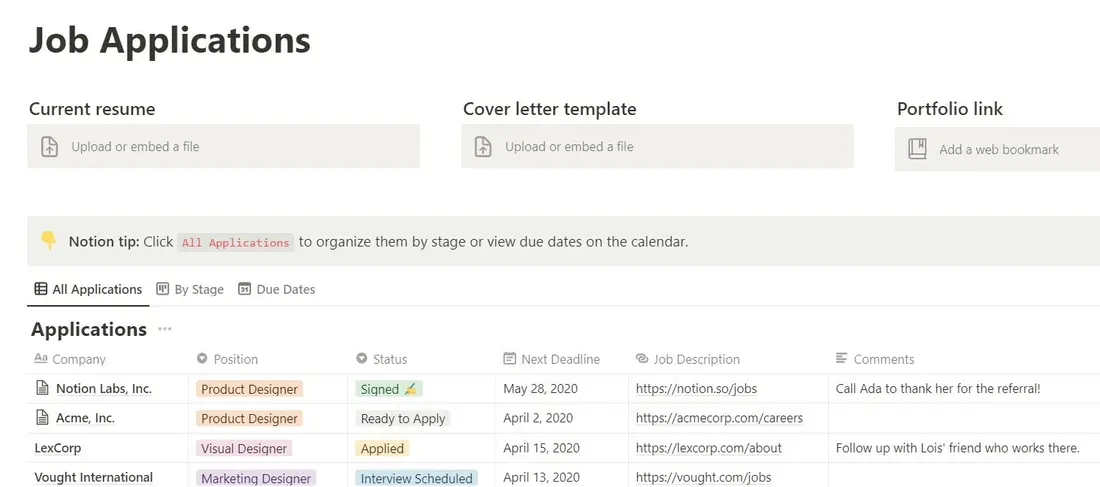
Task: Open the Acme, Inc. page icon
Action: 43,418
